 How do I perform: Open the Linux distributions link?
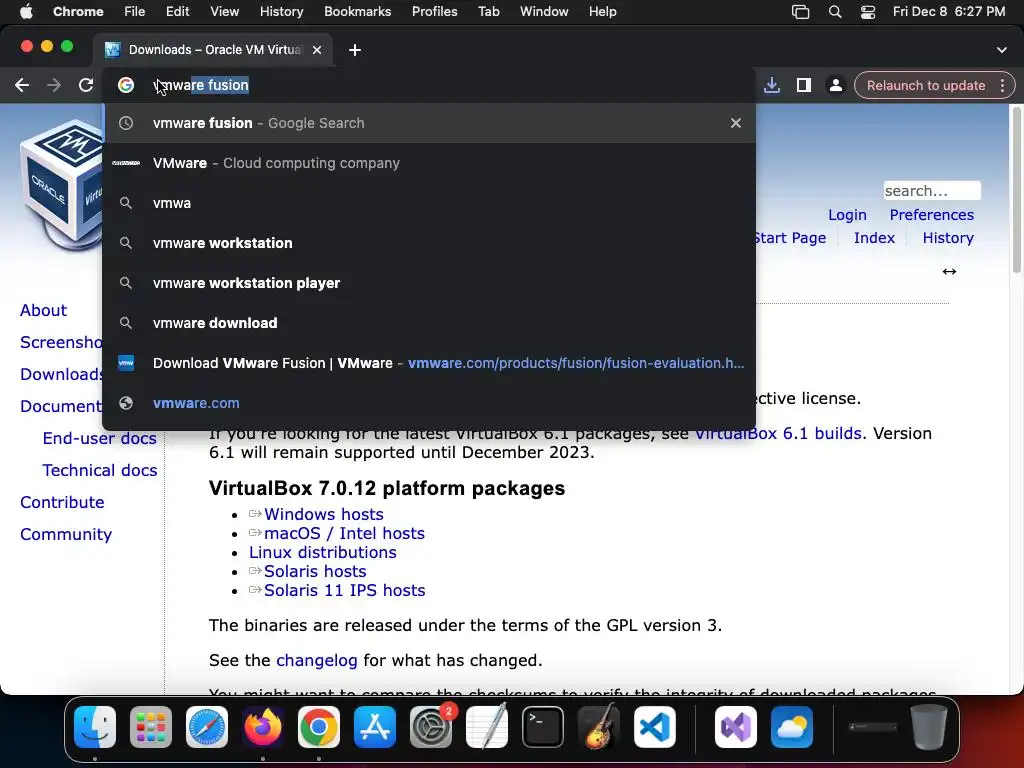323,552
